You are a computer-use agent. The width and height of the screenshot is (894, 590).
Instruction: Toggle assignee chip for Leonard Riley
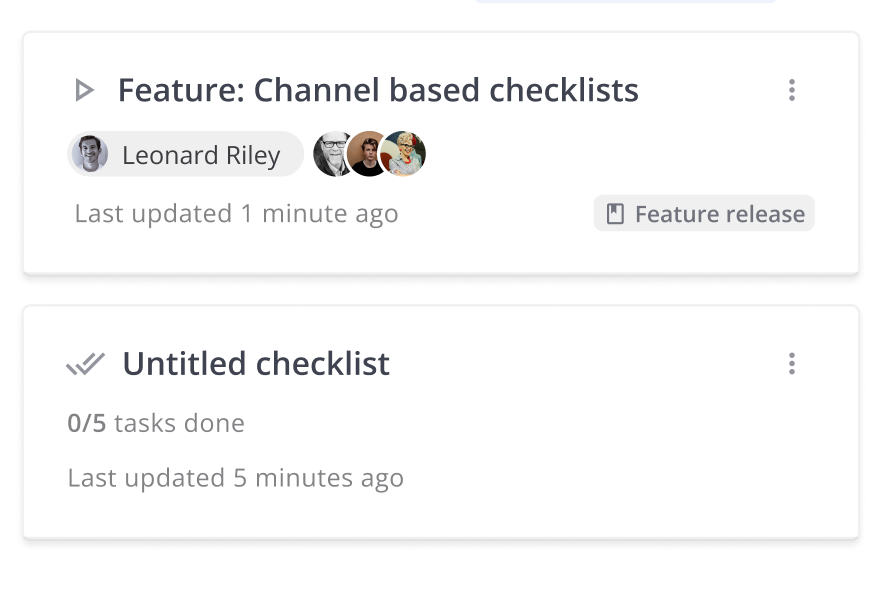[185, 154]
